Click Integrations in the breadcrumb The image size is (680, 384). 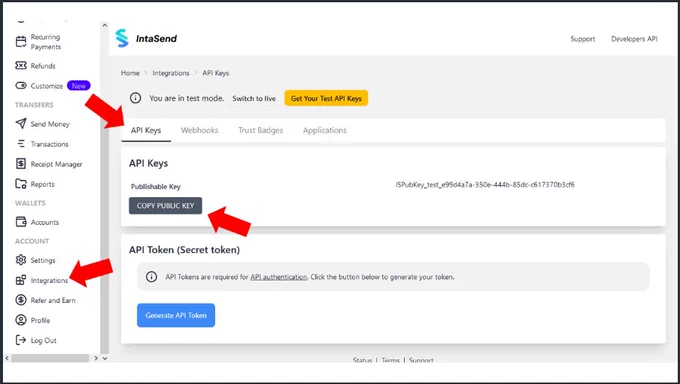tap(171, 73)
